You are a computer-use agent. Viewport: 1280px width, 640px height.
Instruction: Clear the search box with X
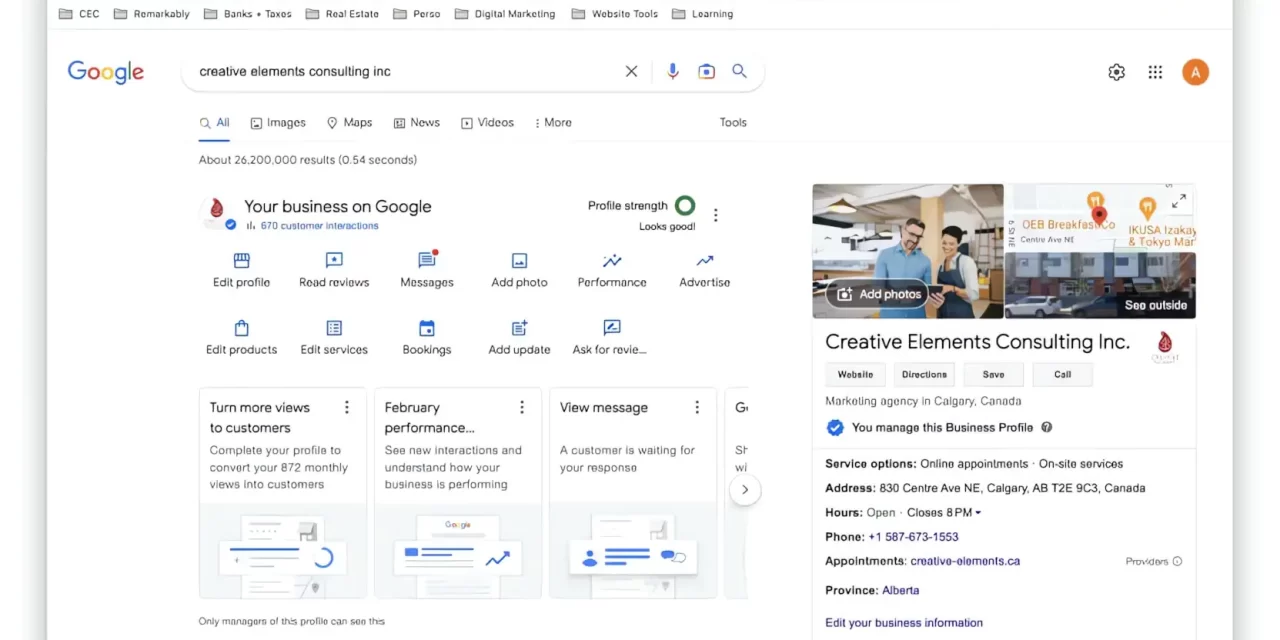click(x=631, y=71)
